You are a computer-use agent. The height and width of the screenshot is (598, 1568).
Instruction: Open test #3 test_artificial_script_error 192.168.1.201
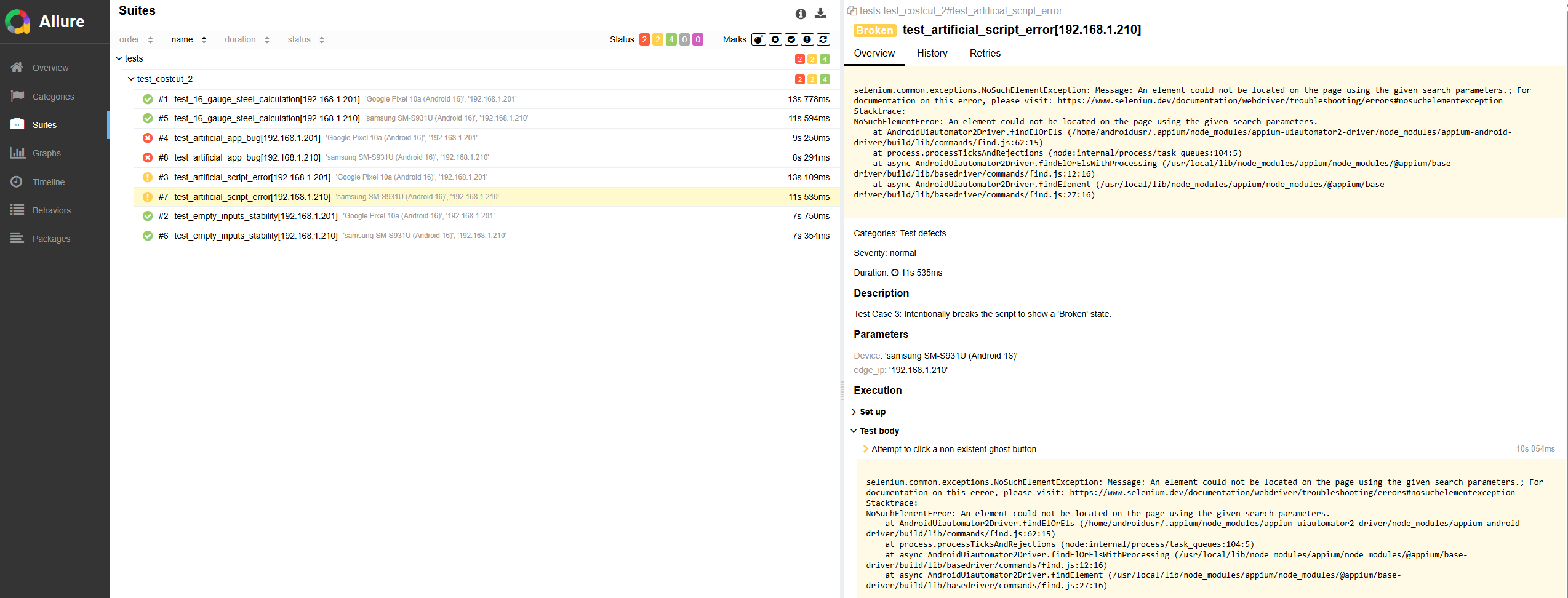[x=487, y=177]
